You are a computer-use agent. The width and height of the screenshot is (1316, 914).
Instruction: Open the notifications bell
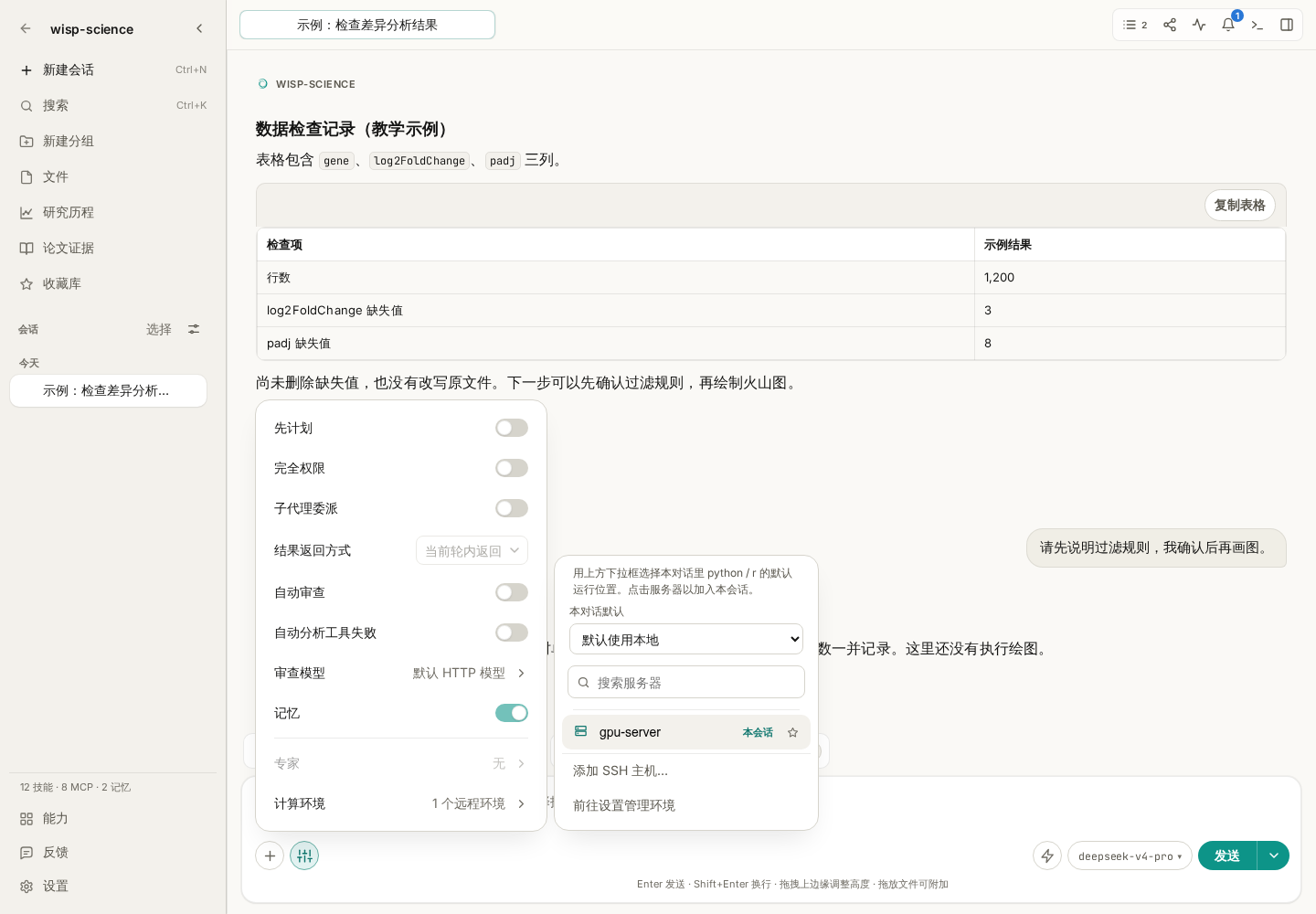pyautogui.click(x=1228, y=25)
